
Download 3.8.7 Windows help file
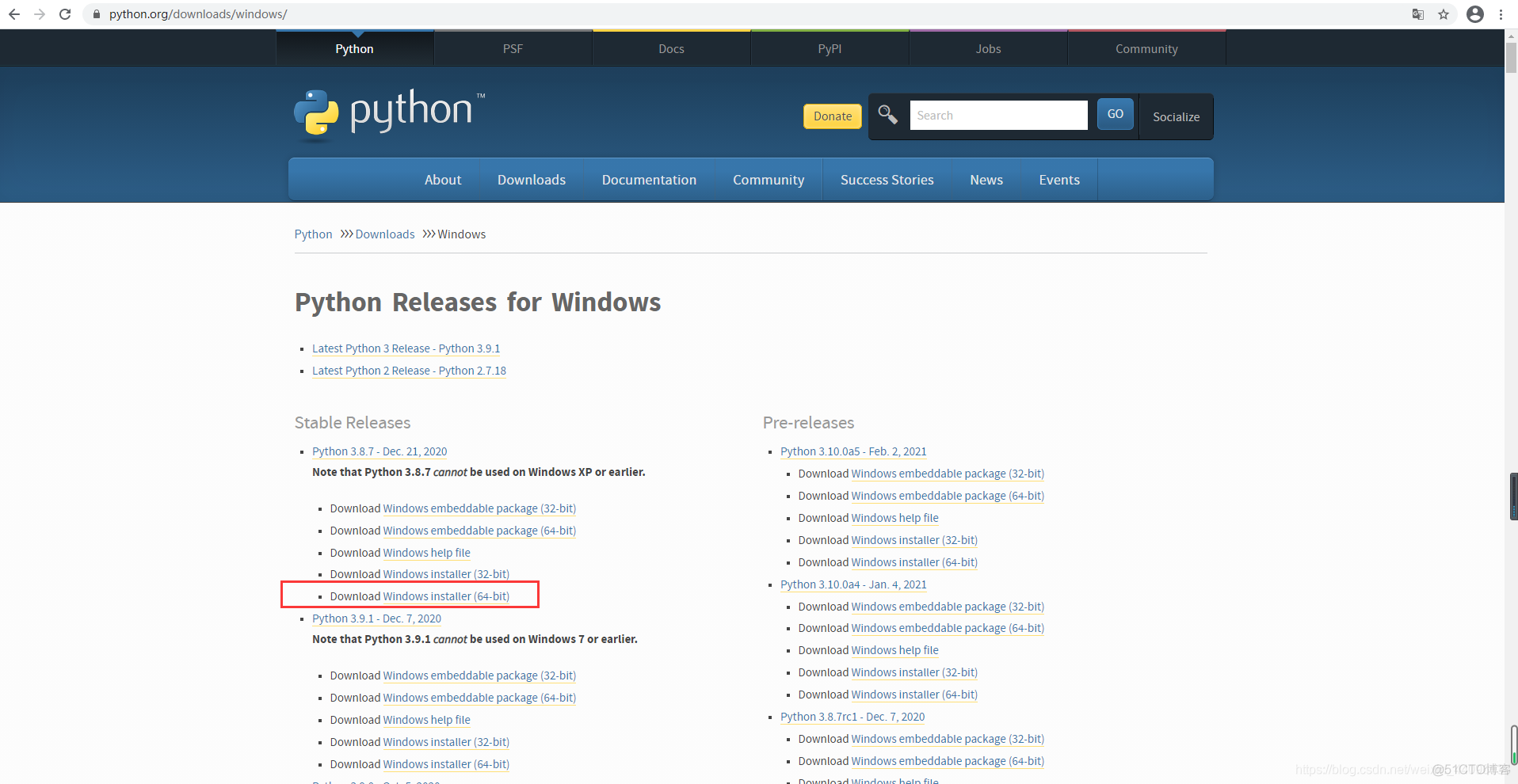pyautogui.click(x=426, y=553)
